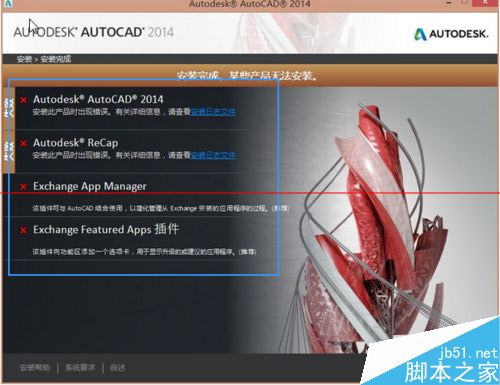This screenshot has width=500, height=385.
Task: Click the AutoCAD icon in the title bar
Action: [x=7, y=4]
